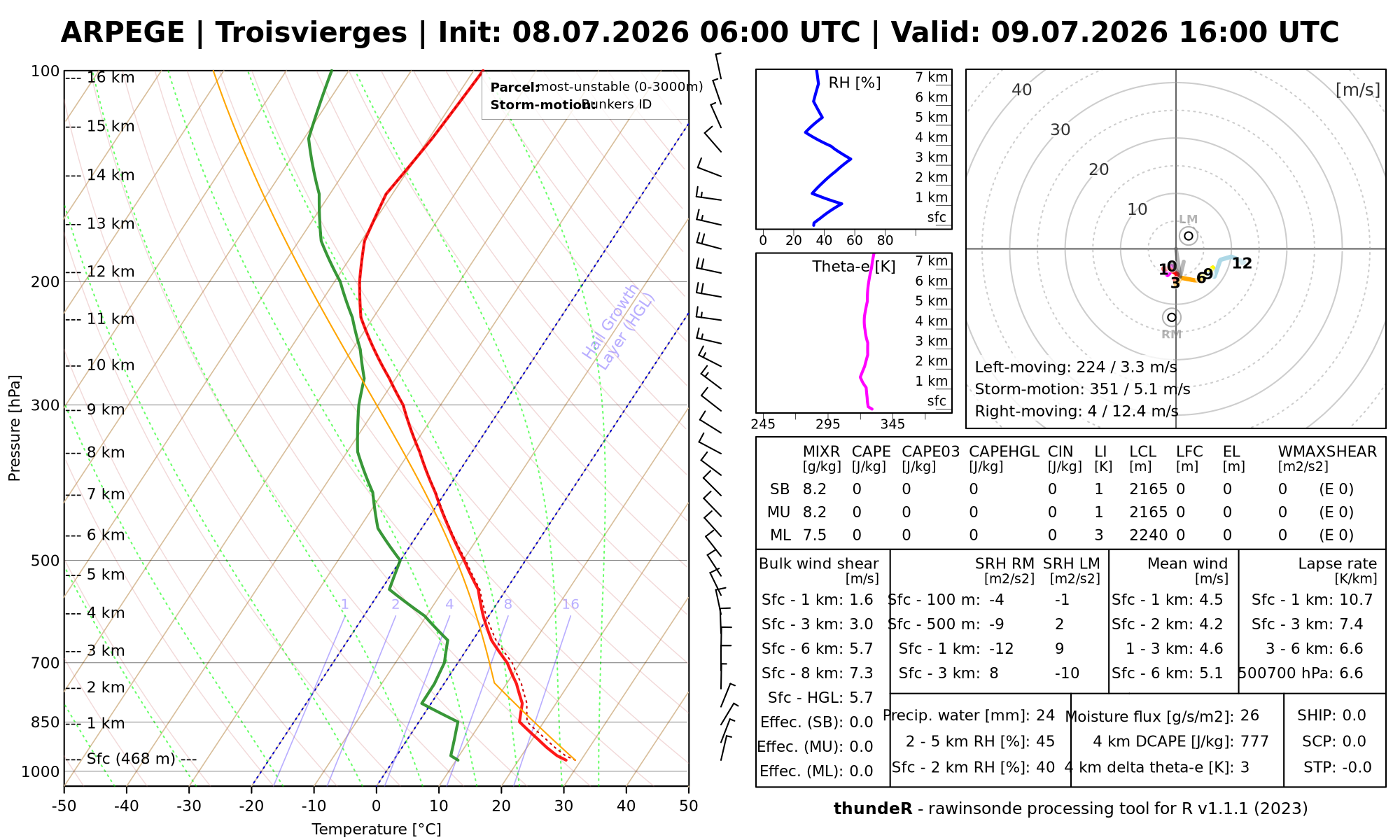This screenshot has height=840, width=1400.
Task: Click the Storm-motion Bunkers ID legend entry
Action: click(x=570, y=104)
